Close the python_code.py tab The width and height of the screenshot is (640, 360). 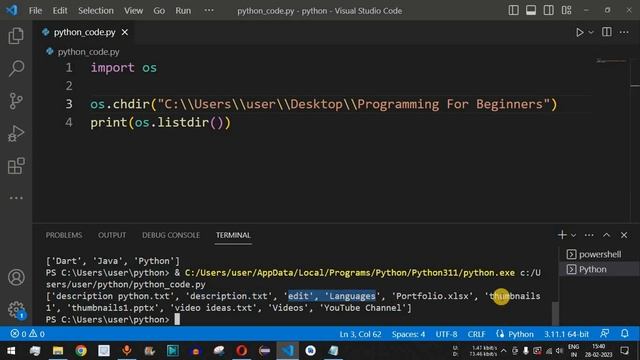point(125,32)
